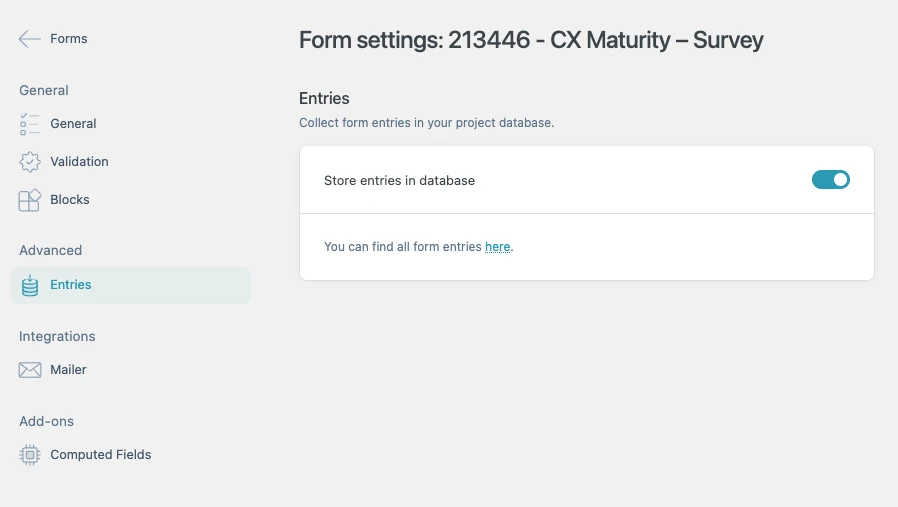Click the Entries database icon
898x507 pixels.
pyautogui.click(x=30, y=285)
